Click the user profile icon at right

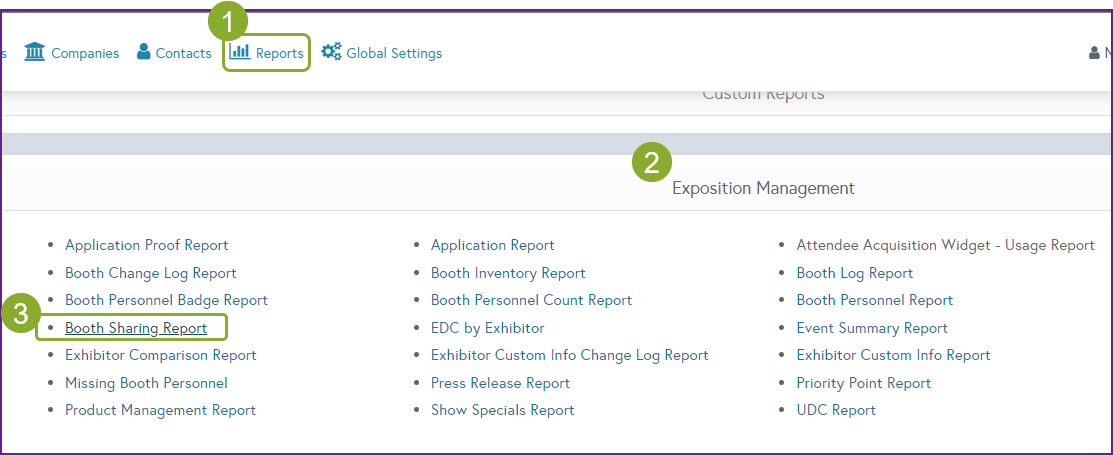(x=1094, y=53)
